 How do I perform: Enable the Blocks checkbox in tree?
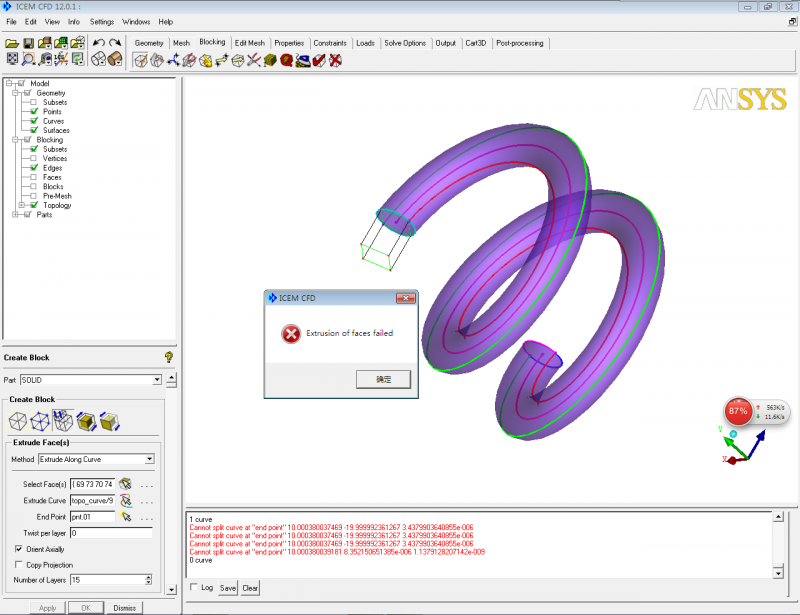[x=34, y=186]
